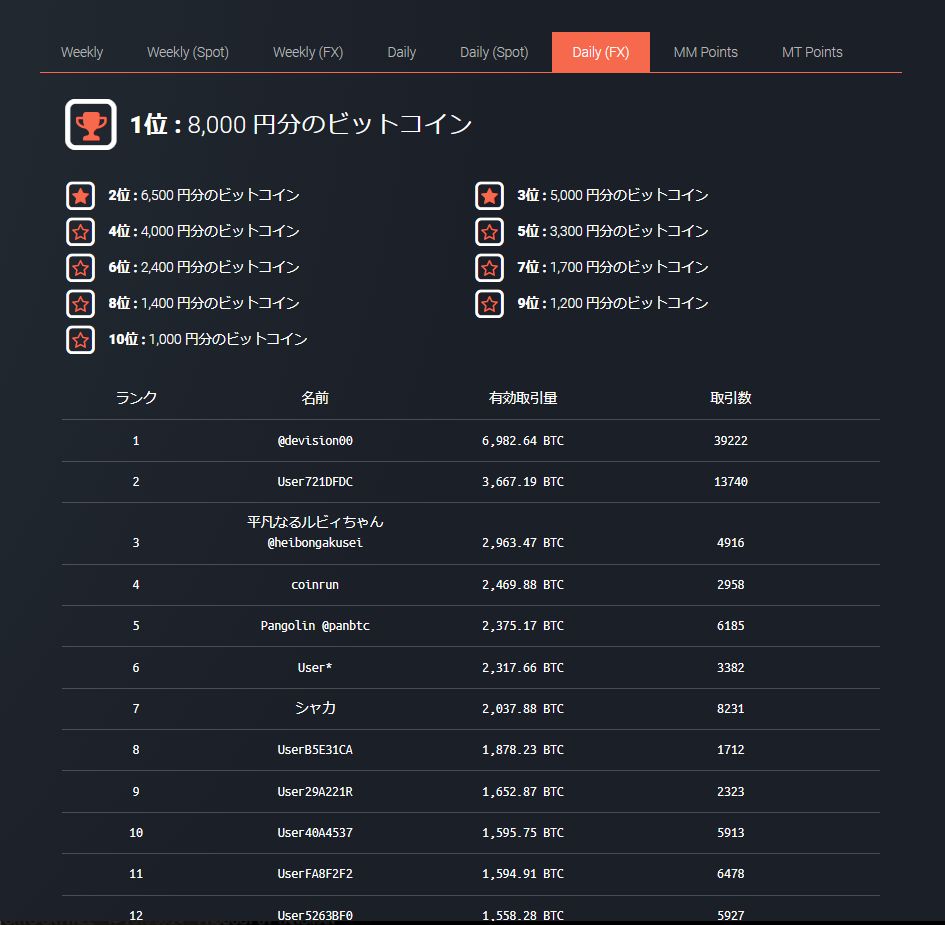Open the Weekly (Spot) tab
Viewport: 945px width, 925px height.
pos(188,52)
